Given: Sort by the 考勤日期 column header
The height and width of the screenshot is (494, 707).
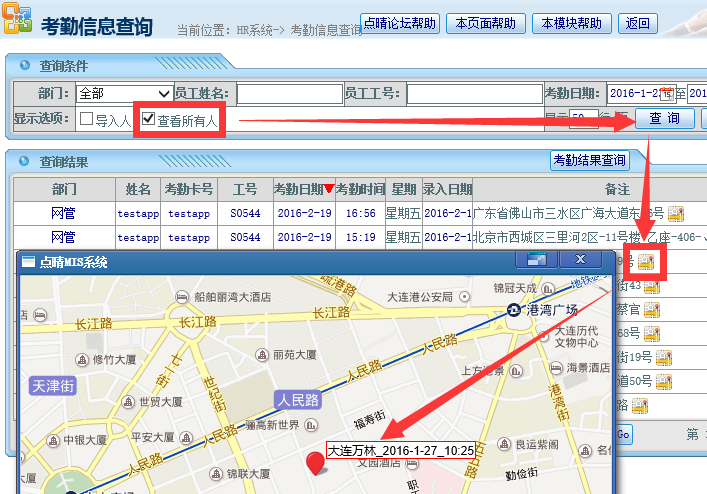Looking at the screenshot, I should tap(304, 189).
